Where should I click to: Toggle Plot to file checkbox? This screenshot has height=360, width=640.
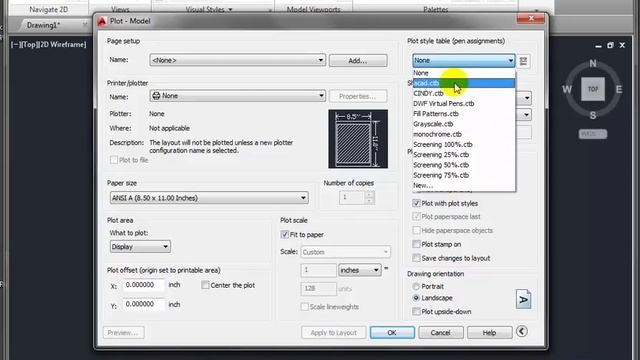[x=114, y=160]
